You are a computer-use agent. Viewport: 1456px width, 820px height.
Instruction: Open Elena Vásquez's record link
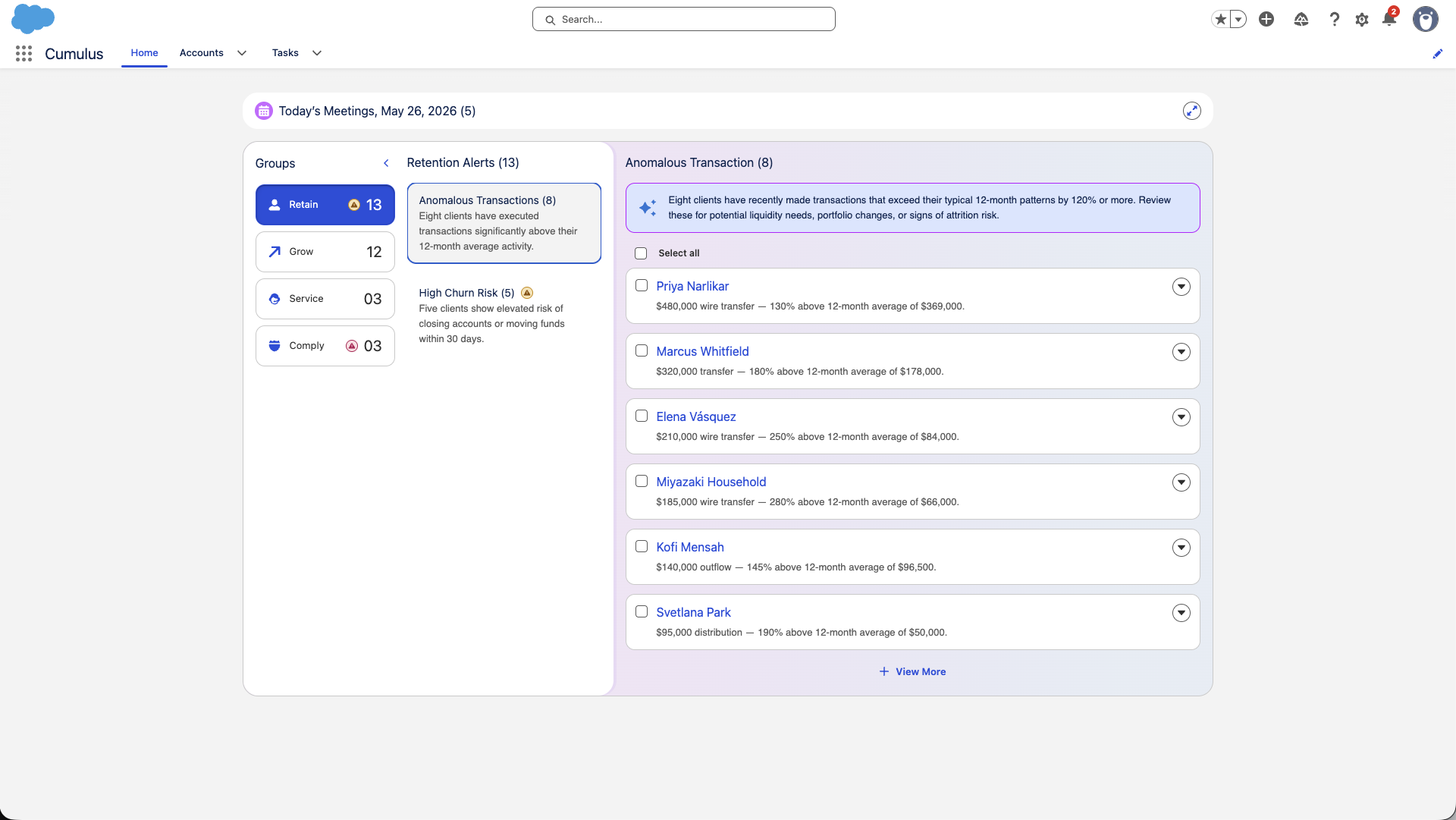coord(696,417)
